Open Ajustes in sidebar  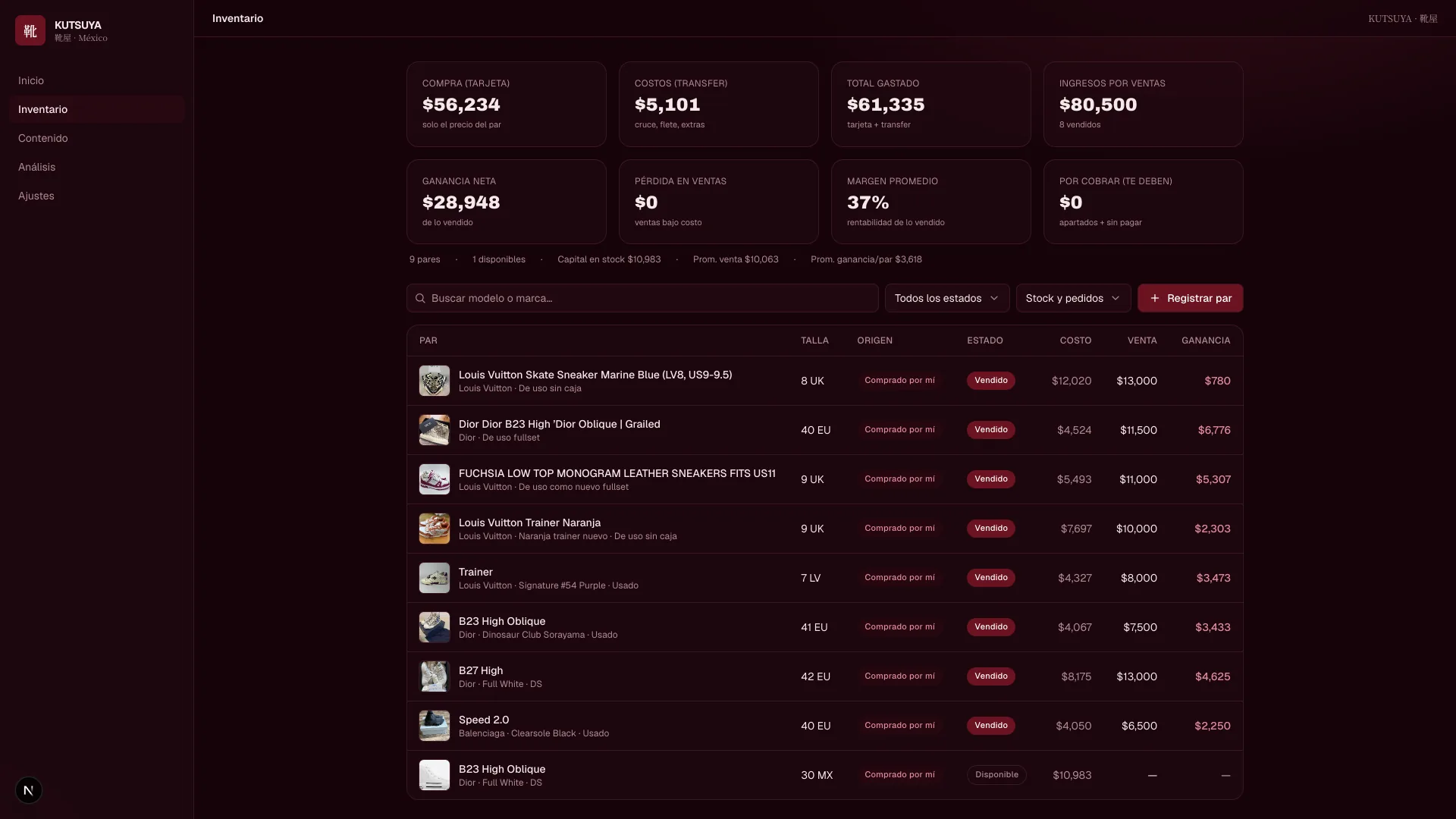coord(96,196)
